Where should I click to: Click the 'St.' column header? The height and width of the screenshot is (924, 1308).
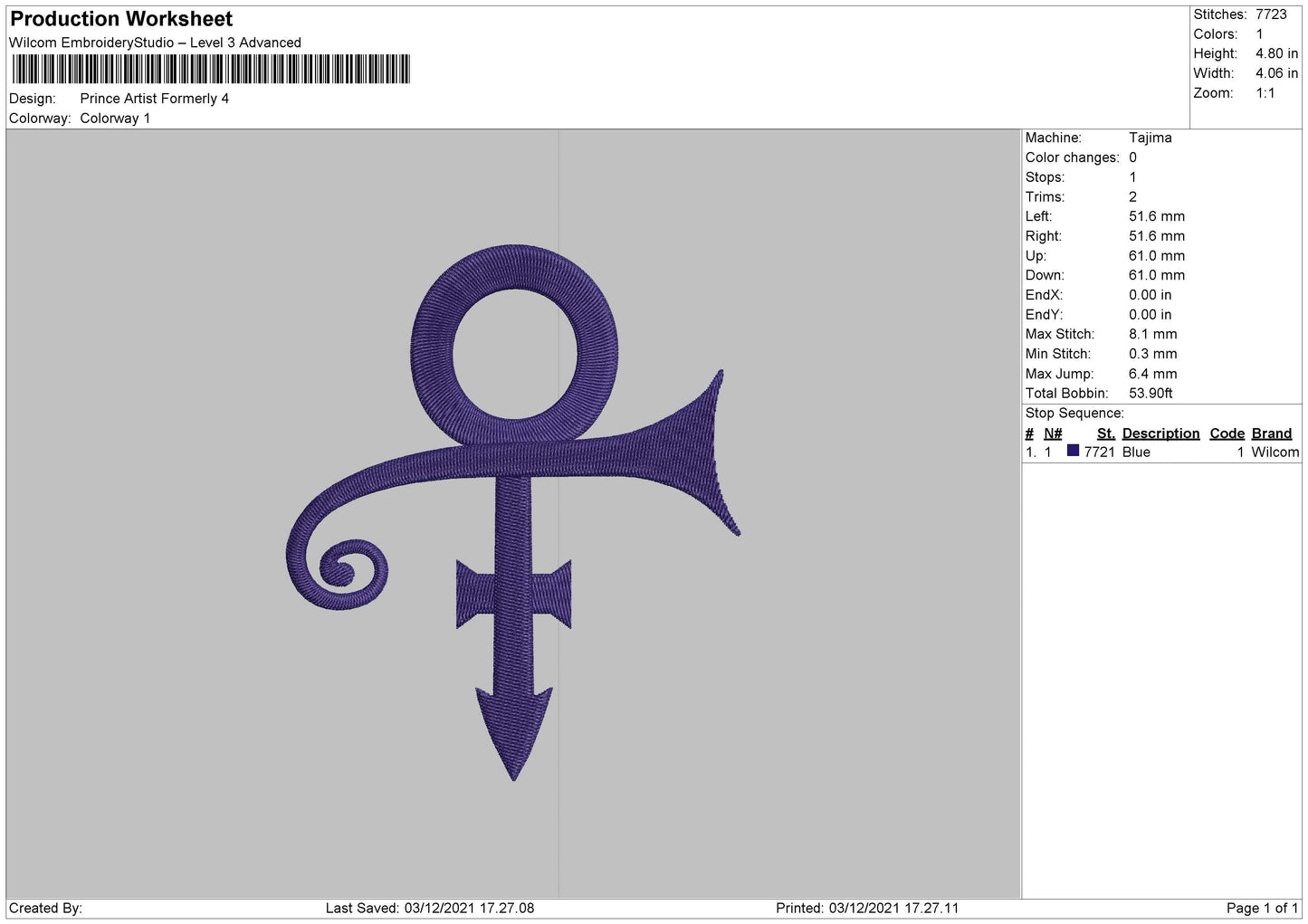coord(1105,433)
